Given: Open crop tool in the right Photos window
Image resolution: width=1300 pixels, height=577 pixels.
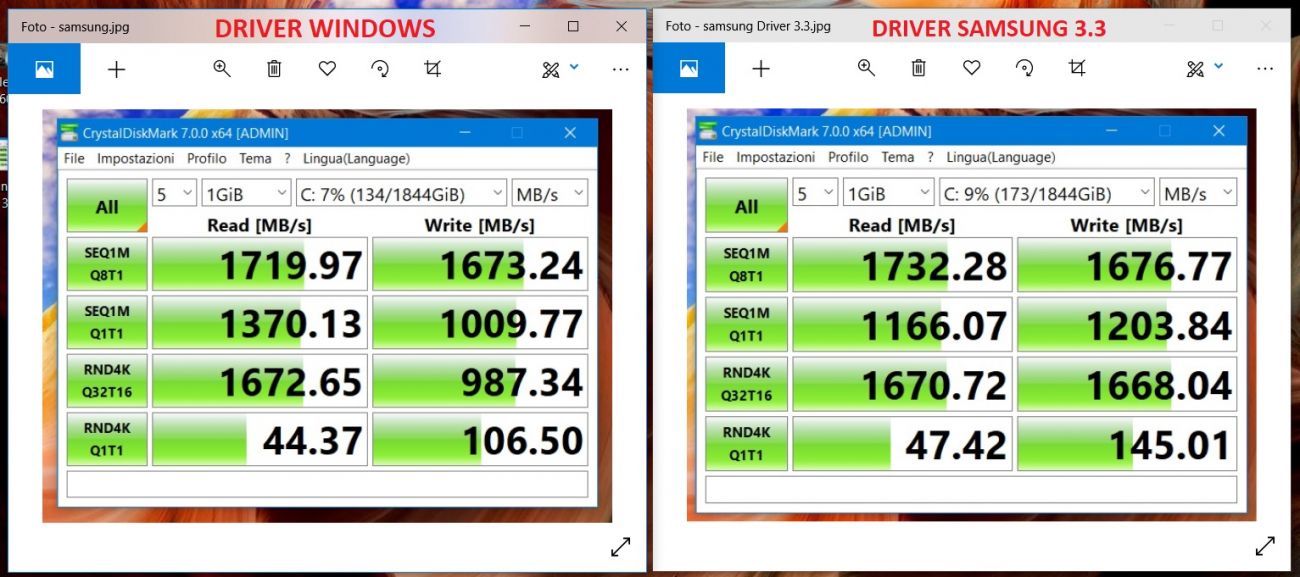Looking at the screenshot, I should tap(1077, 69).
